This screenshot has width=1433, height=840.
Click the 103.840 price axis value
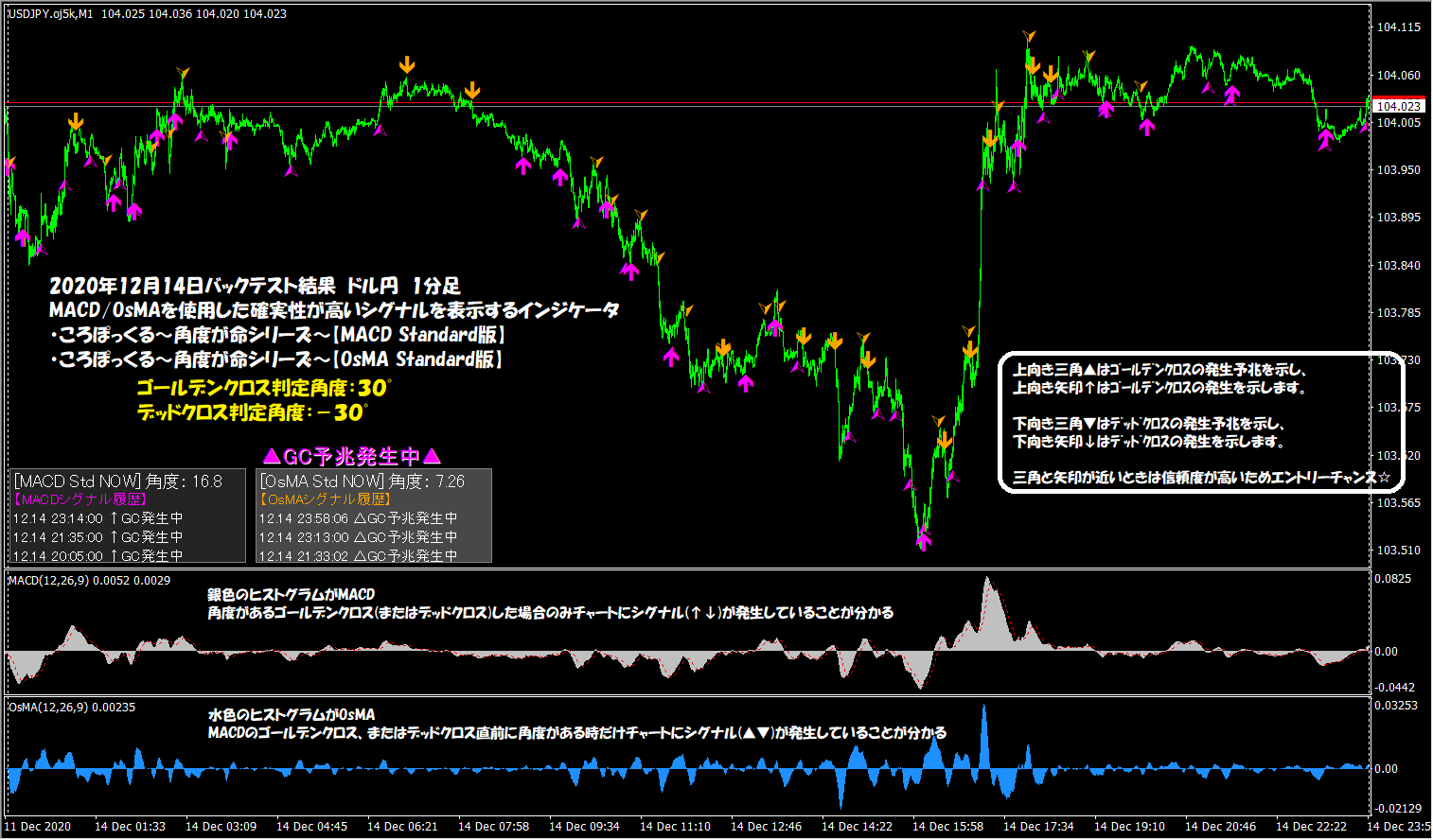click(x=1398, y=266)
